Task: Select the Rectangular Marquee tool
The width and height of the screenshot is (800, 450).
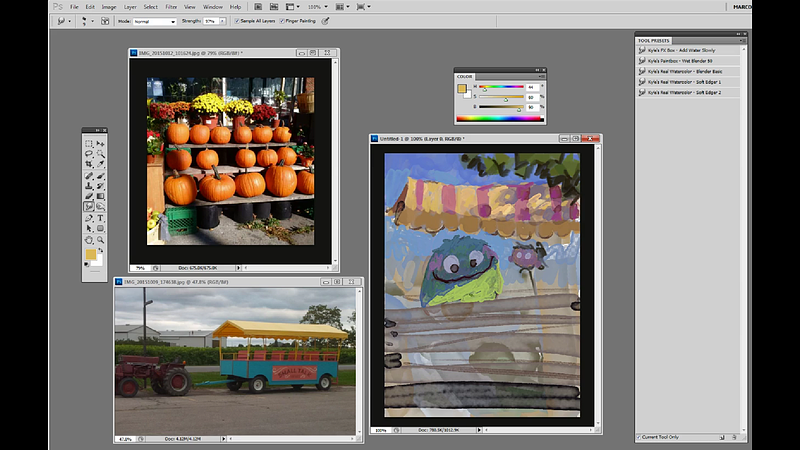Action: tap(89, 143)
